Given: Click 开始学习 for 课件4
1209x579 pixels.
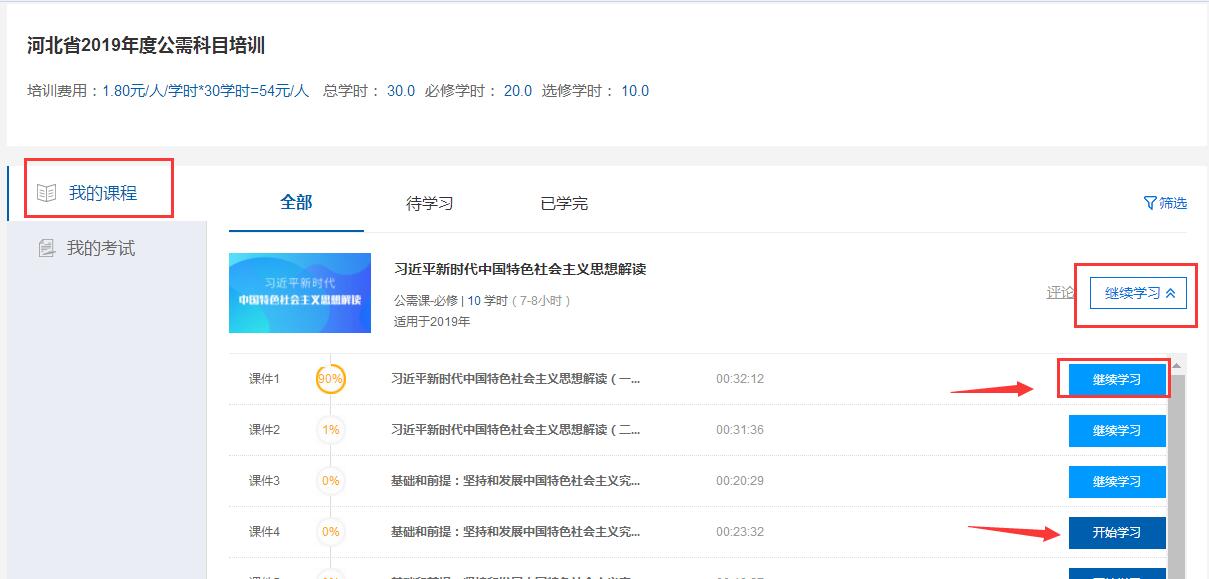Looking at the screenshot, I should coord(1117,532).
